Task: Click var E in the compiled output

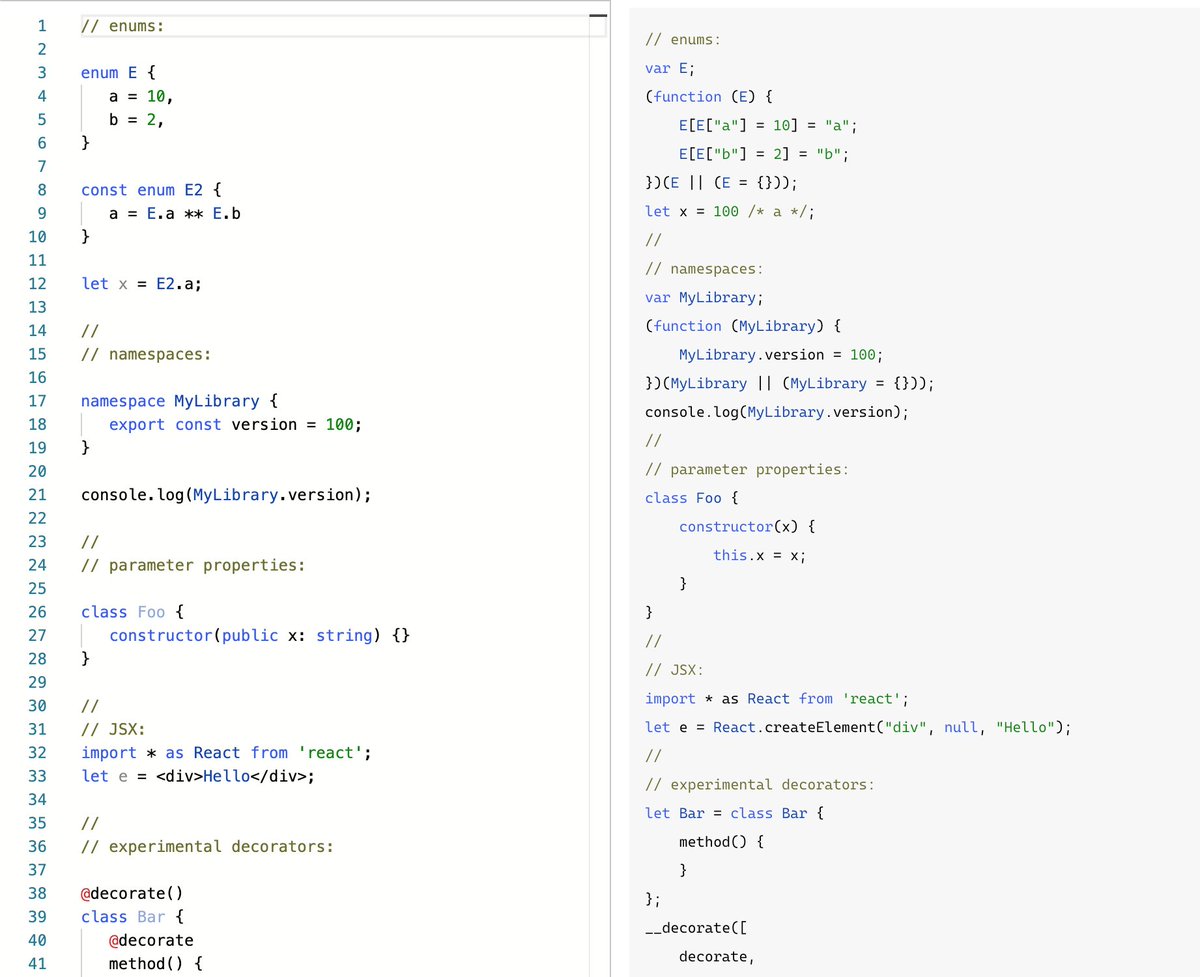Action: point(665,67)
